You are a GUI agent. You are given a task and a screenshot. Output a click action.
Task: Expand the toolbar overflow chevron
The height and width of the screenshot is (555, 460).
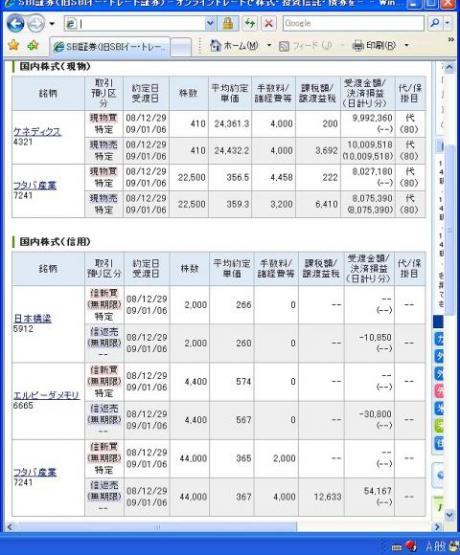coord(451,39)
